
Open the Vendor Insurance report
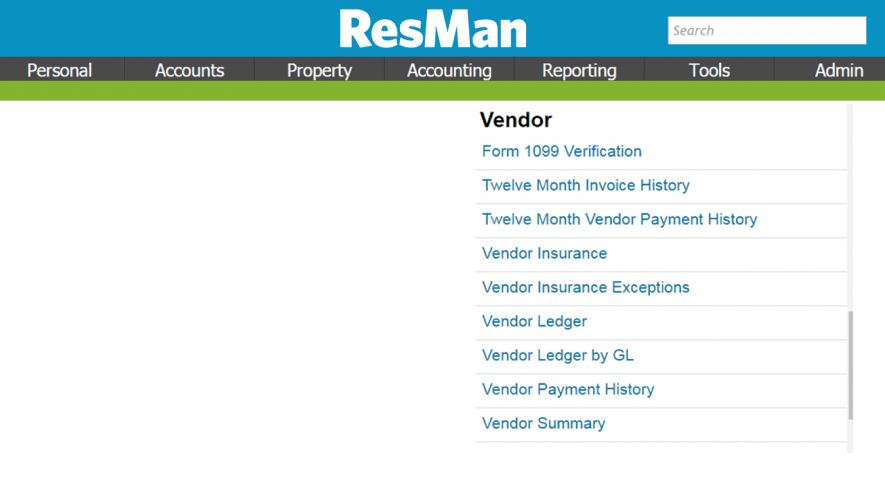(544, 253)
